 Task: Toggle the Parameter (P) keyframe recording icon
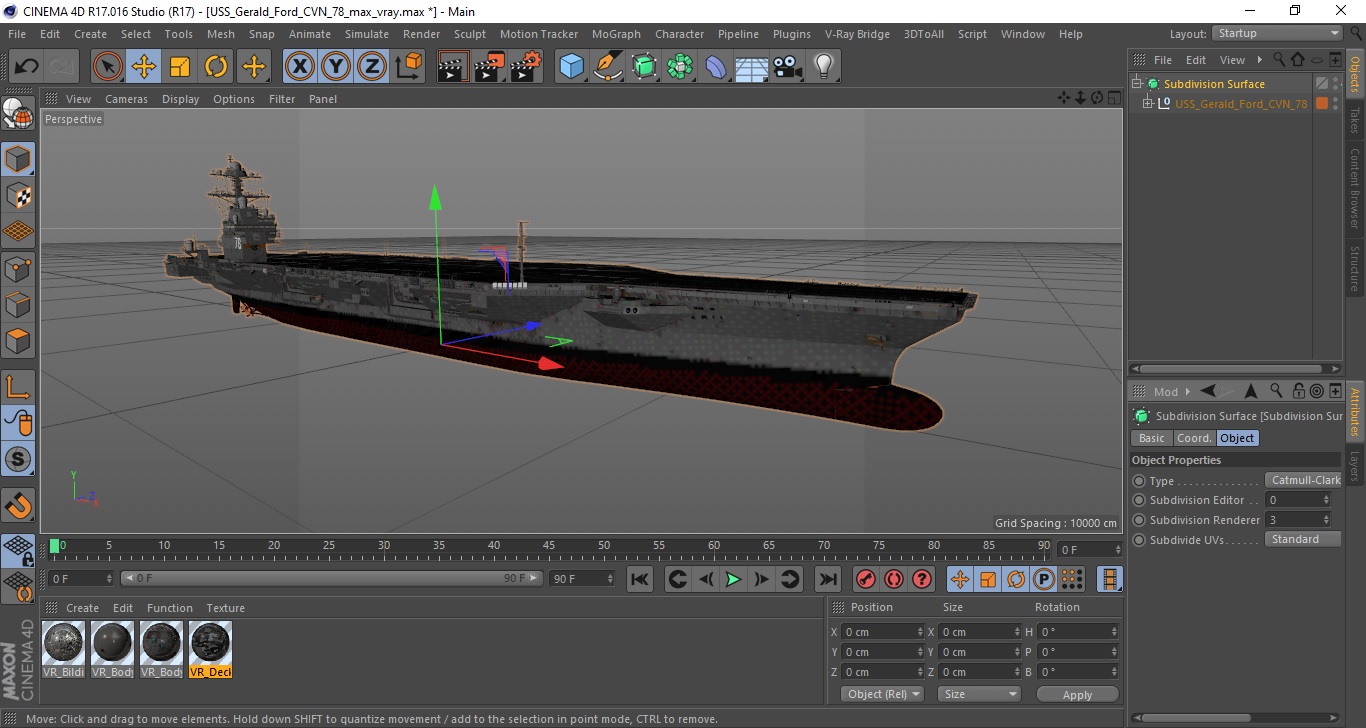point(1044,579)
